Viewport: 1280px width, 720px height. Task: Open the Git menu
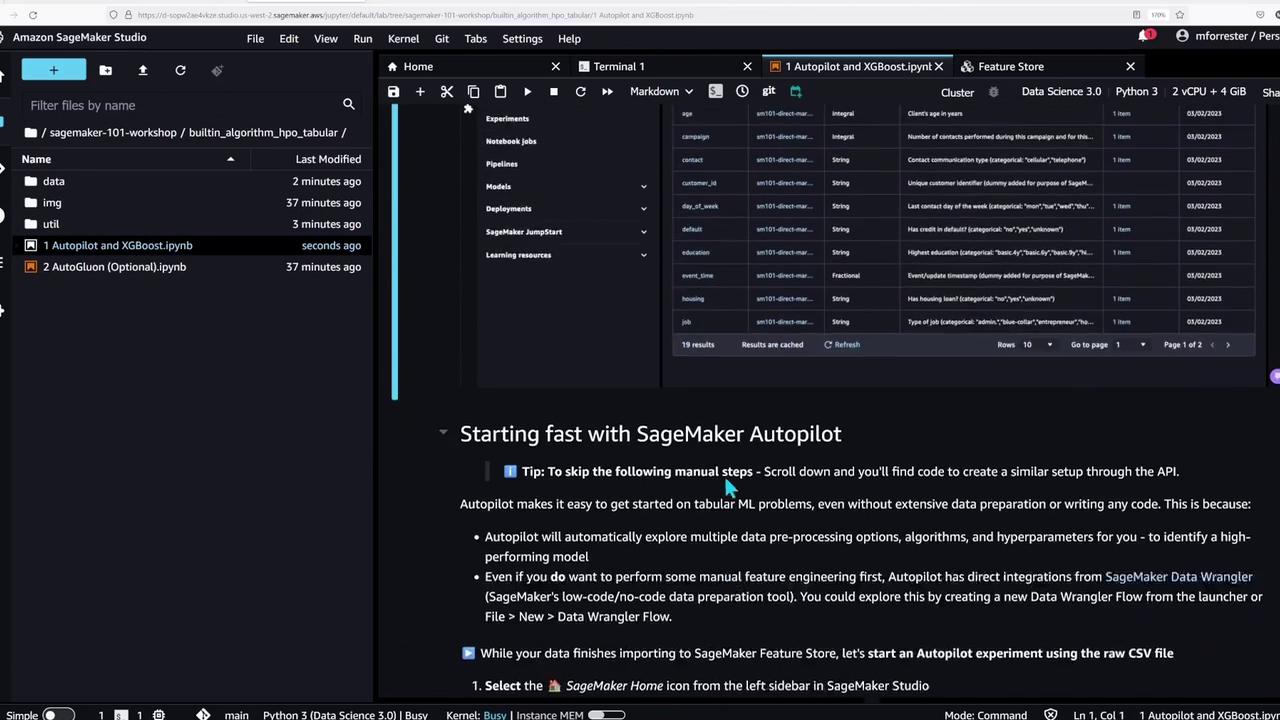click(441, 39)
